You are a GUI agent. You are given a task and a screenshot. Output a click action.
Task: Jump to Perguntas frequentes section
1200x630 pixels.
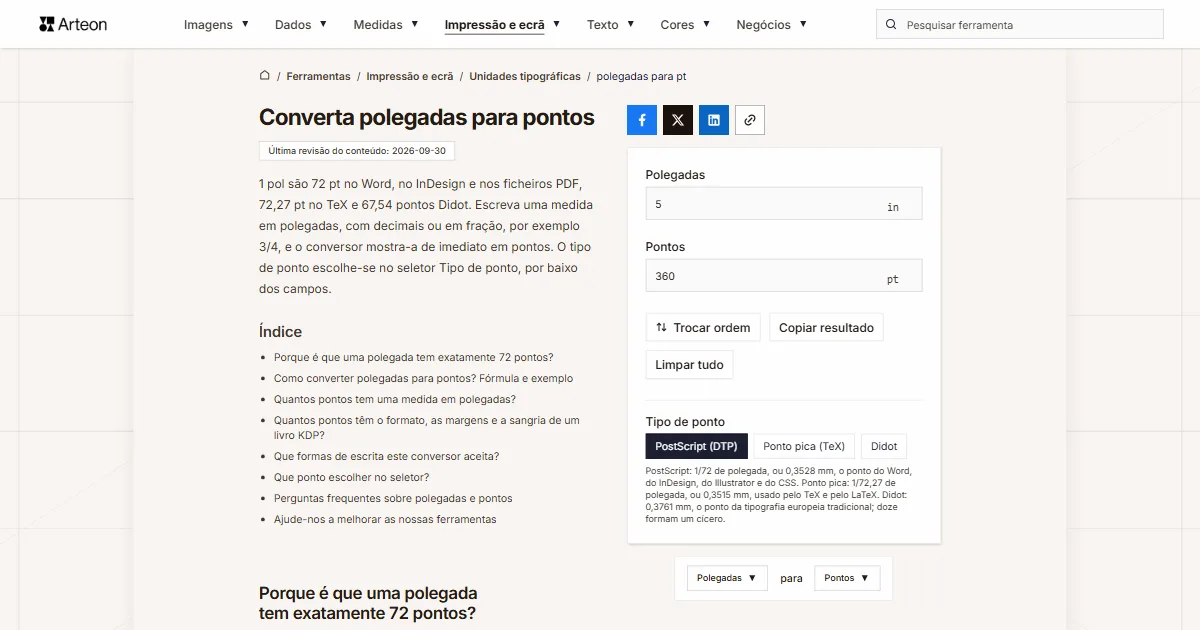point(393,498)
